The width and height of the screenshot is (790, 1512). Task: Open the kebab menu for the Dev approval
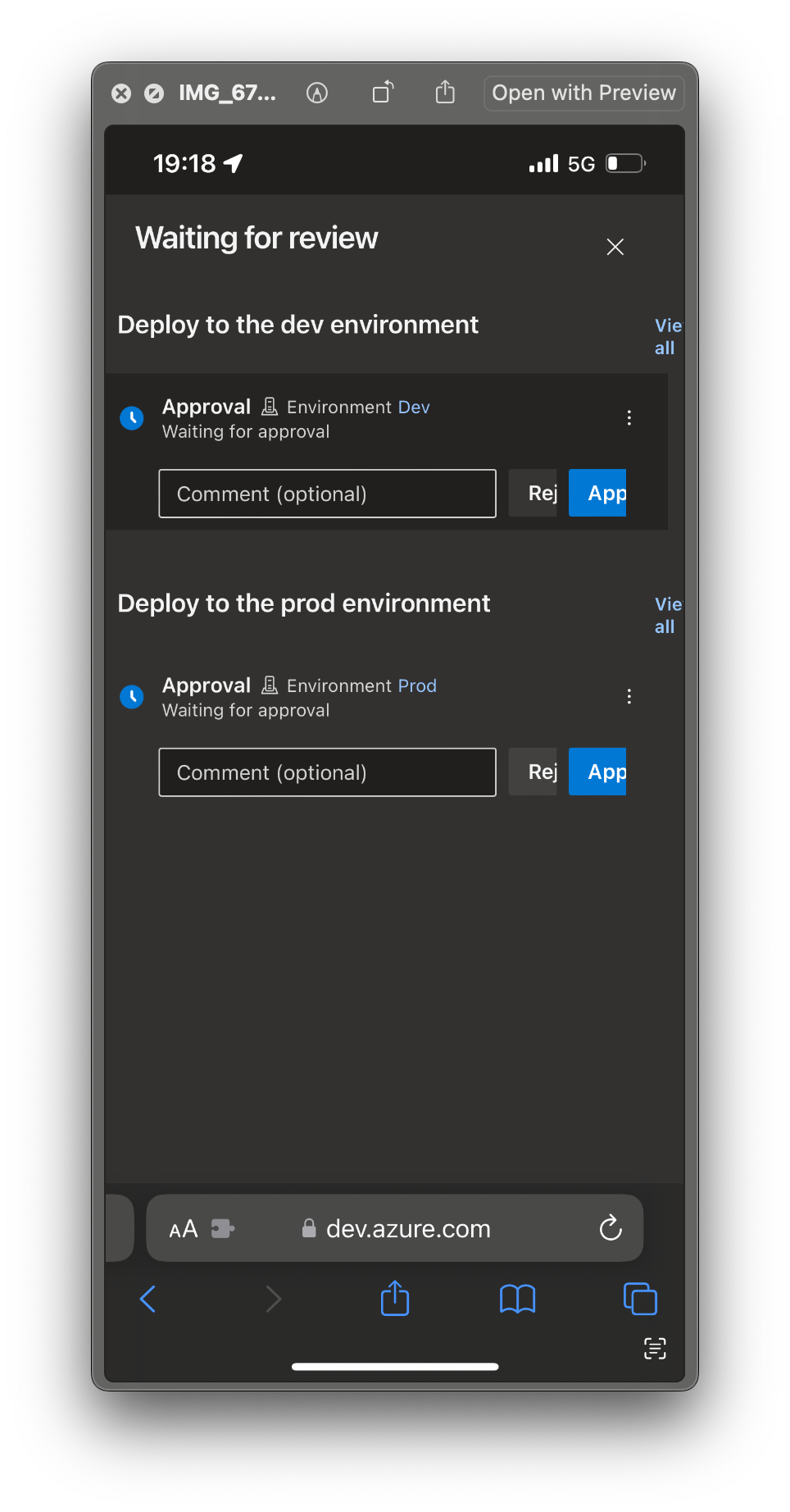pyautogui.click(x=629, y=418)
